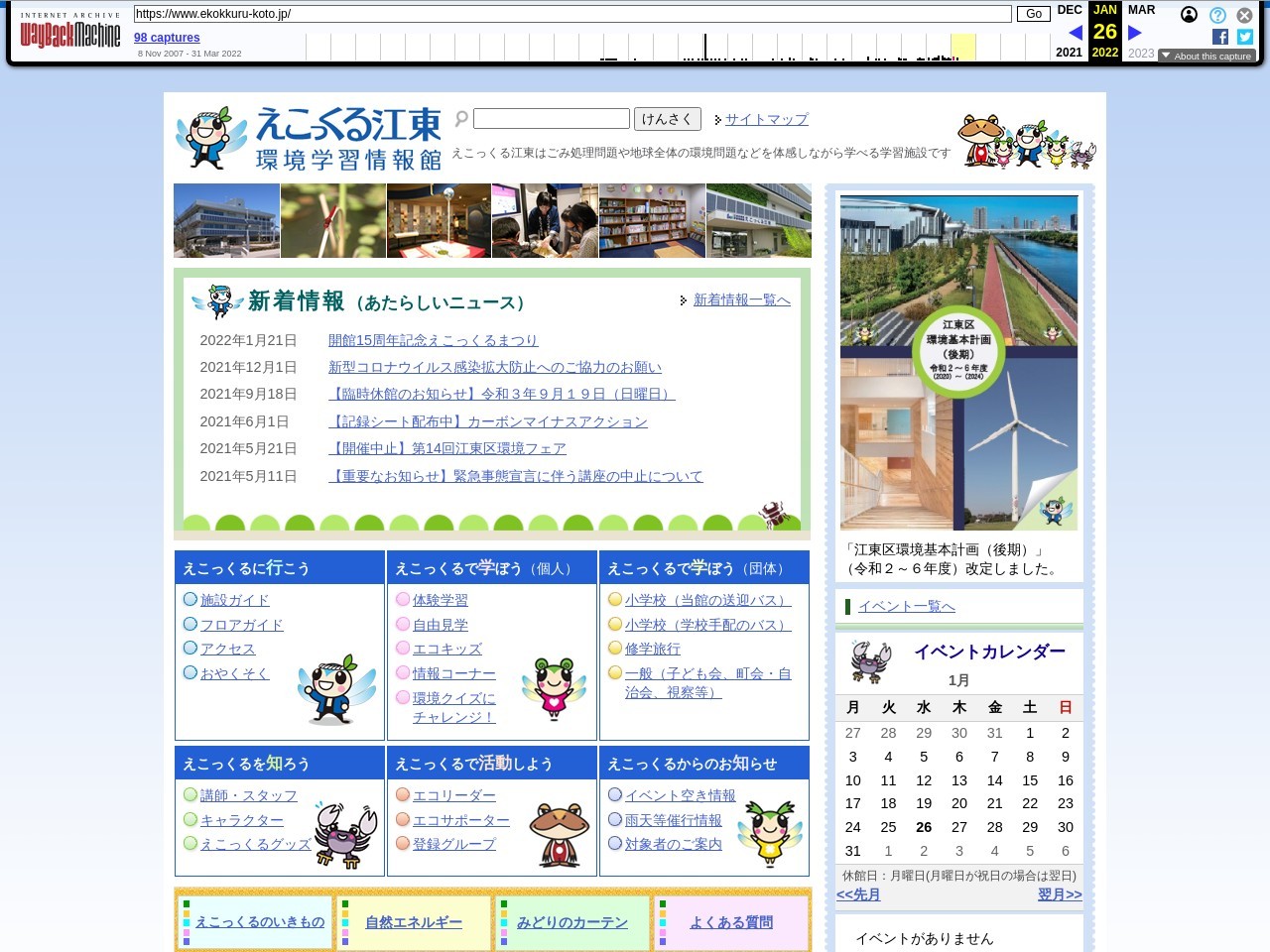Go to previous capture arrow (DEC)

[x=1075, y=33]
